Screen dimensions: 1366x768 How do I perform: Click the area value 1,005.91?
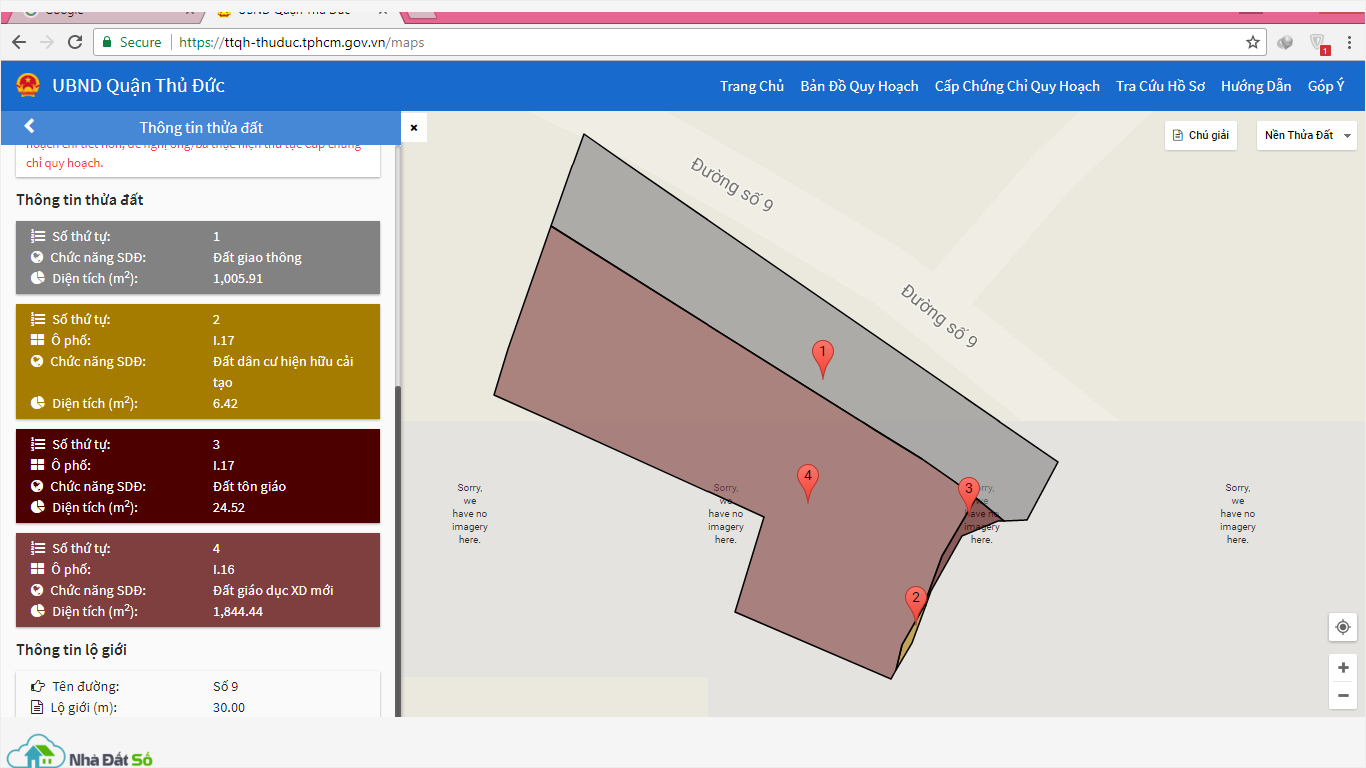(238, 278)
